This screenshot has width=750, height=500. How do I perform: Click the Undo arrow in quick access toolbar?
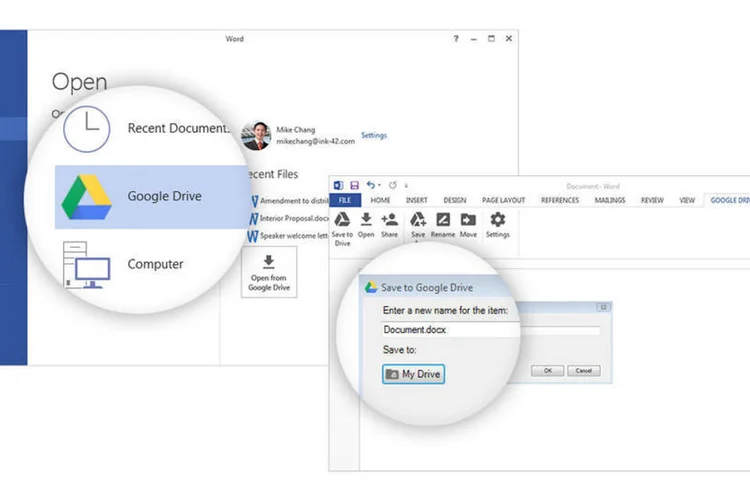coord(371,185)
